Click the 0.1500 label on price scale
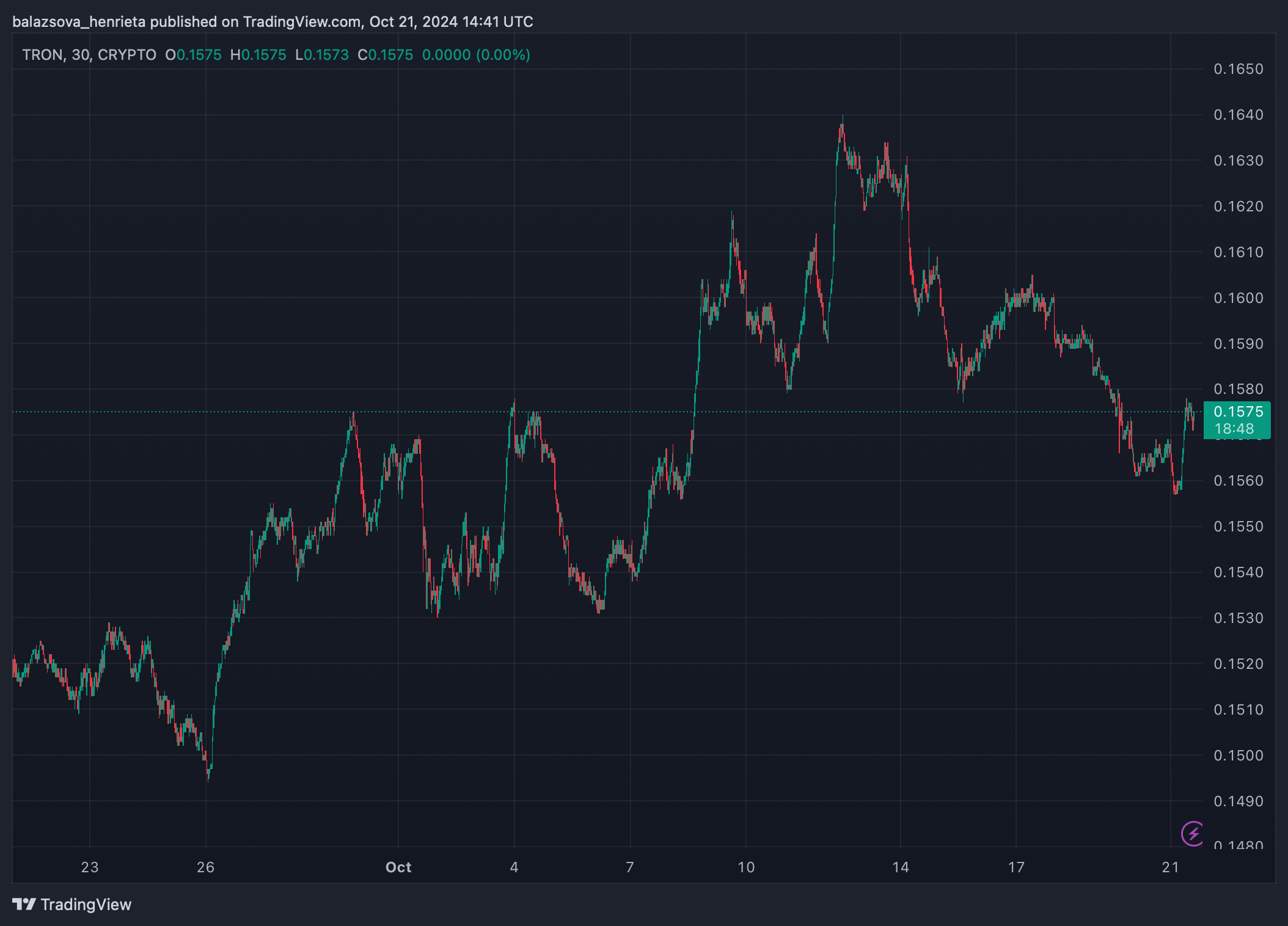Screen dimensions: 1288x926 [1238, 756]
